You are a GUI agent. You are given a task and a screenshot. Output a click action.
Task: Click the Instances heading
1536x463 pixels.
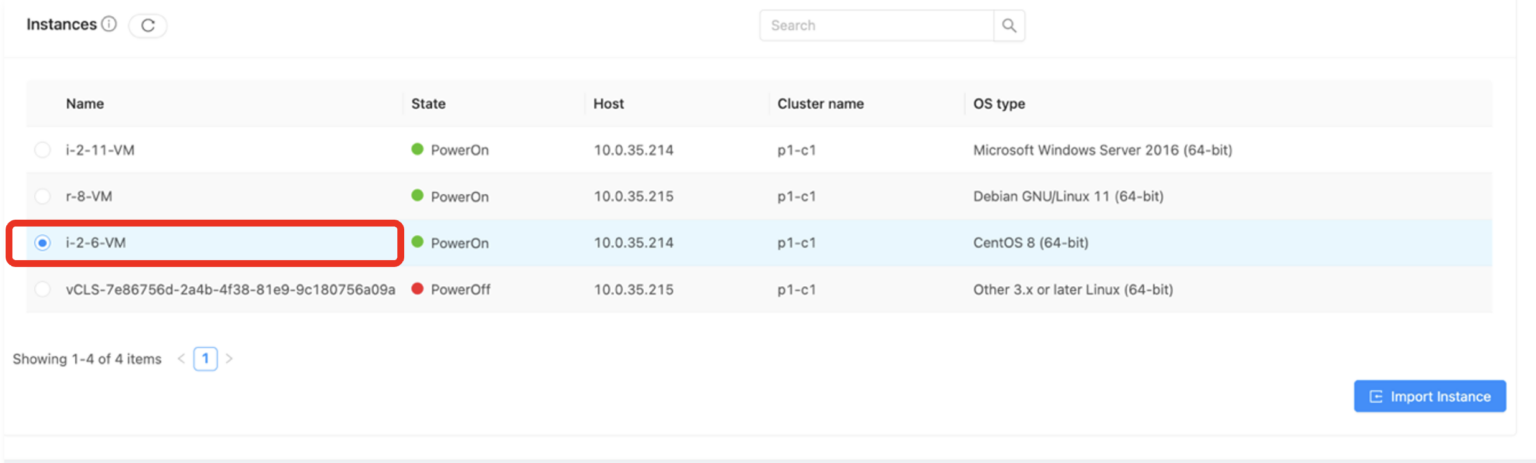click(61, 24)
